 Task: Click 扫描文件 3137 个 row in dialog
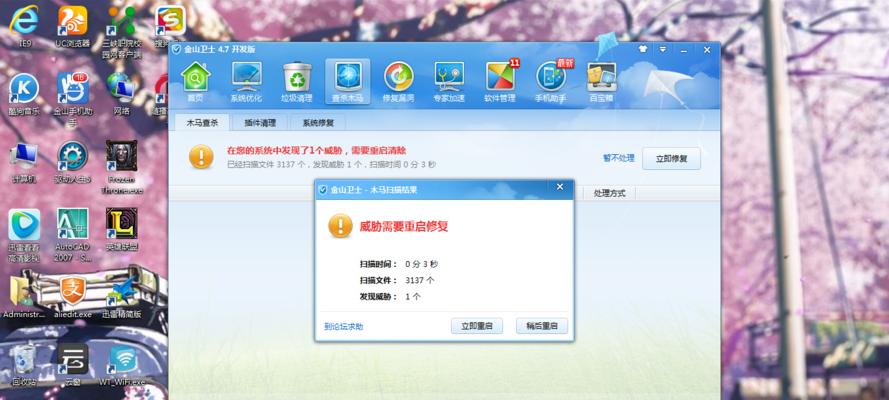click(x=397, y=280)
